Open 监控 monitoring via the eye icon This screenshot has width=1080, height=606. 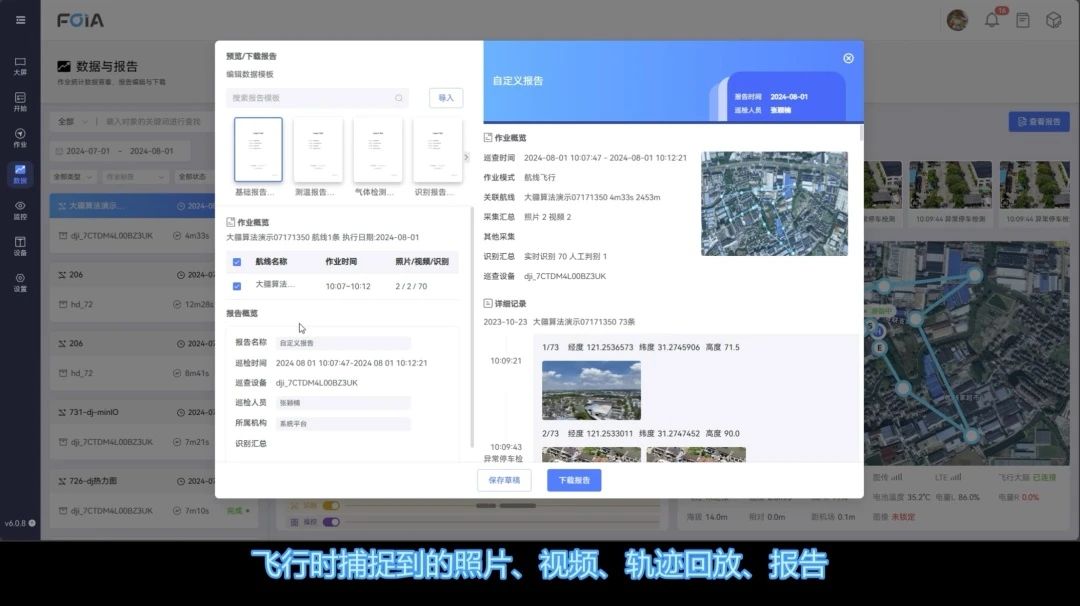click(x=20, y=209)
